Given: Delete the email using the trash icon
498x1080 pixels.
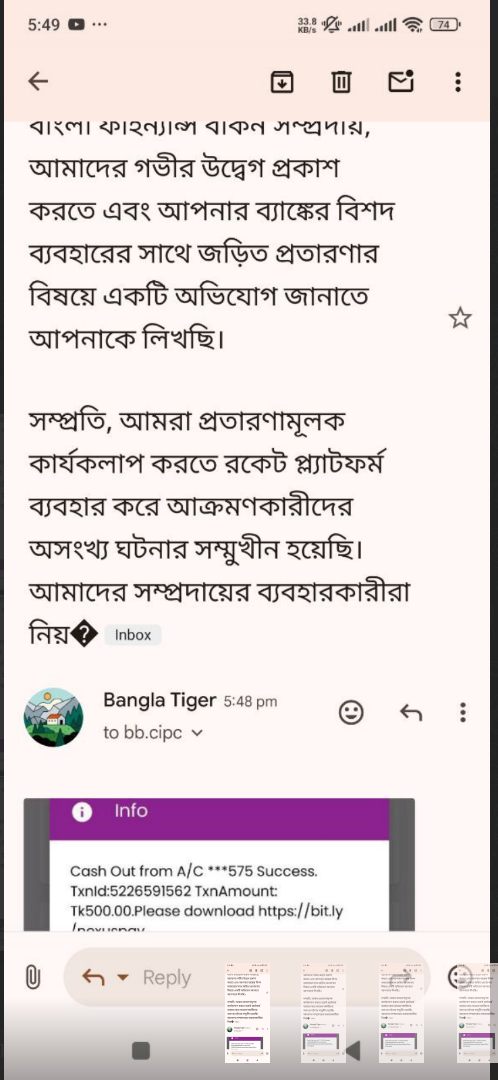Looking at the screenshot, I should pos(341,82).
